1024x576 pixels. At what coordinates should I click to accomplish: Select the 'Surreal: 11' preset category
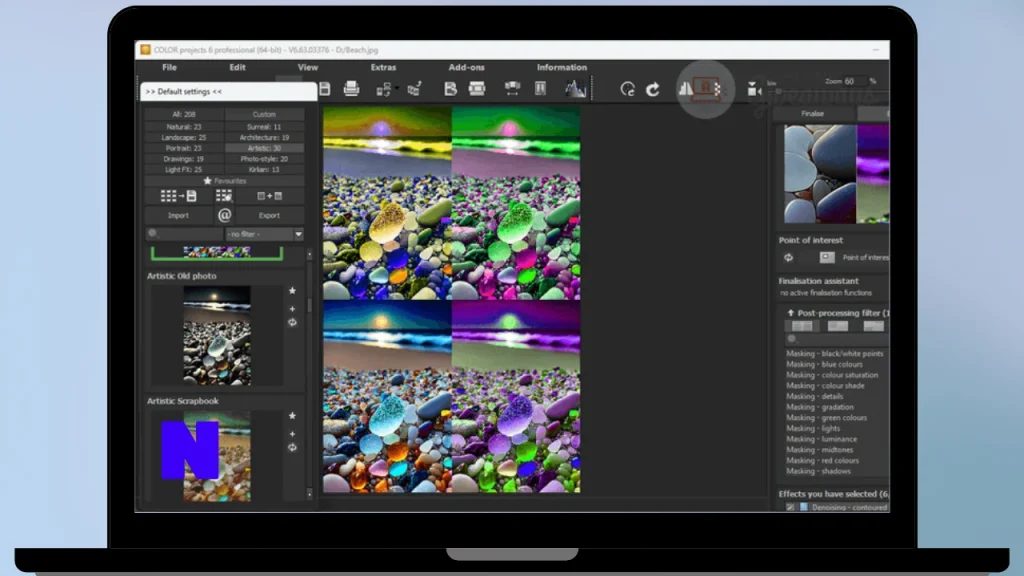(x=264, y=127)
